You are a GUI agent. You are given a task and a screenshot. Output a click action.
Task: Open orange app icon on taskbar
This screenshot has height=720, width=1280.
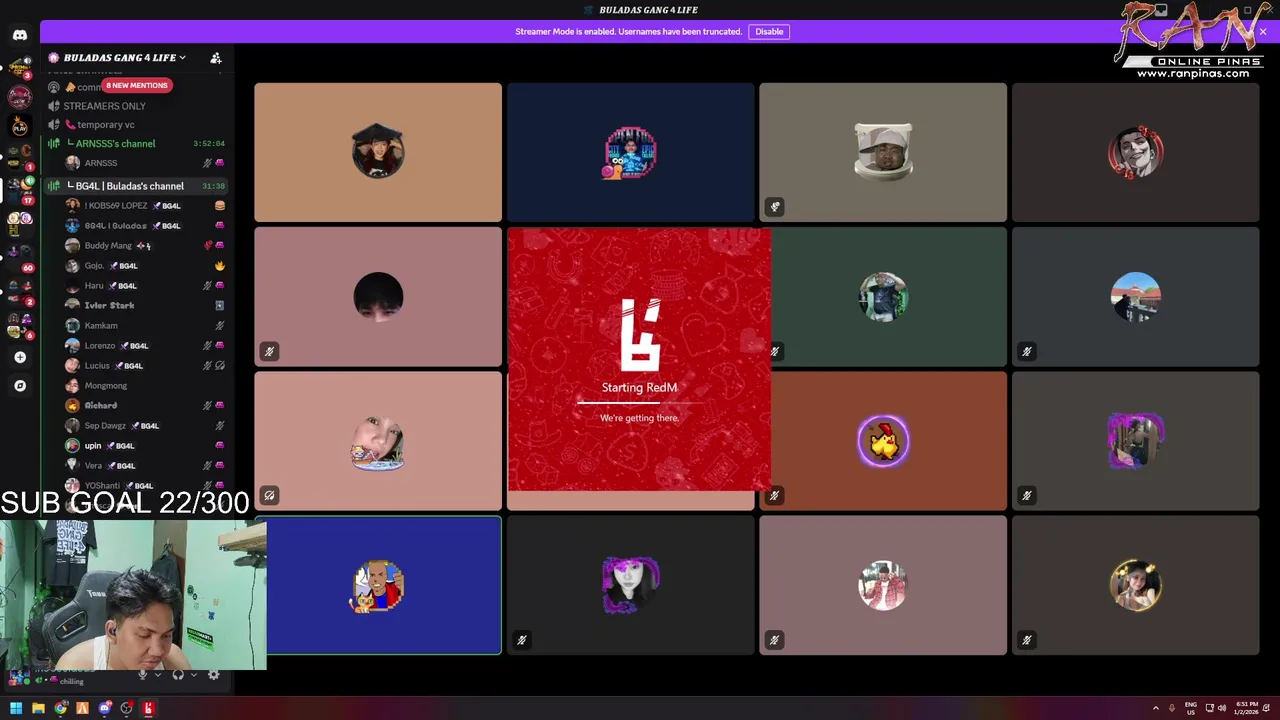coord(82,708)
